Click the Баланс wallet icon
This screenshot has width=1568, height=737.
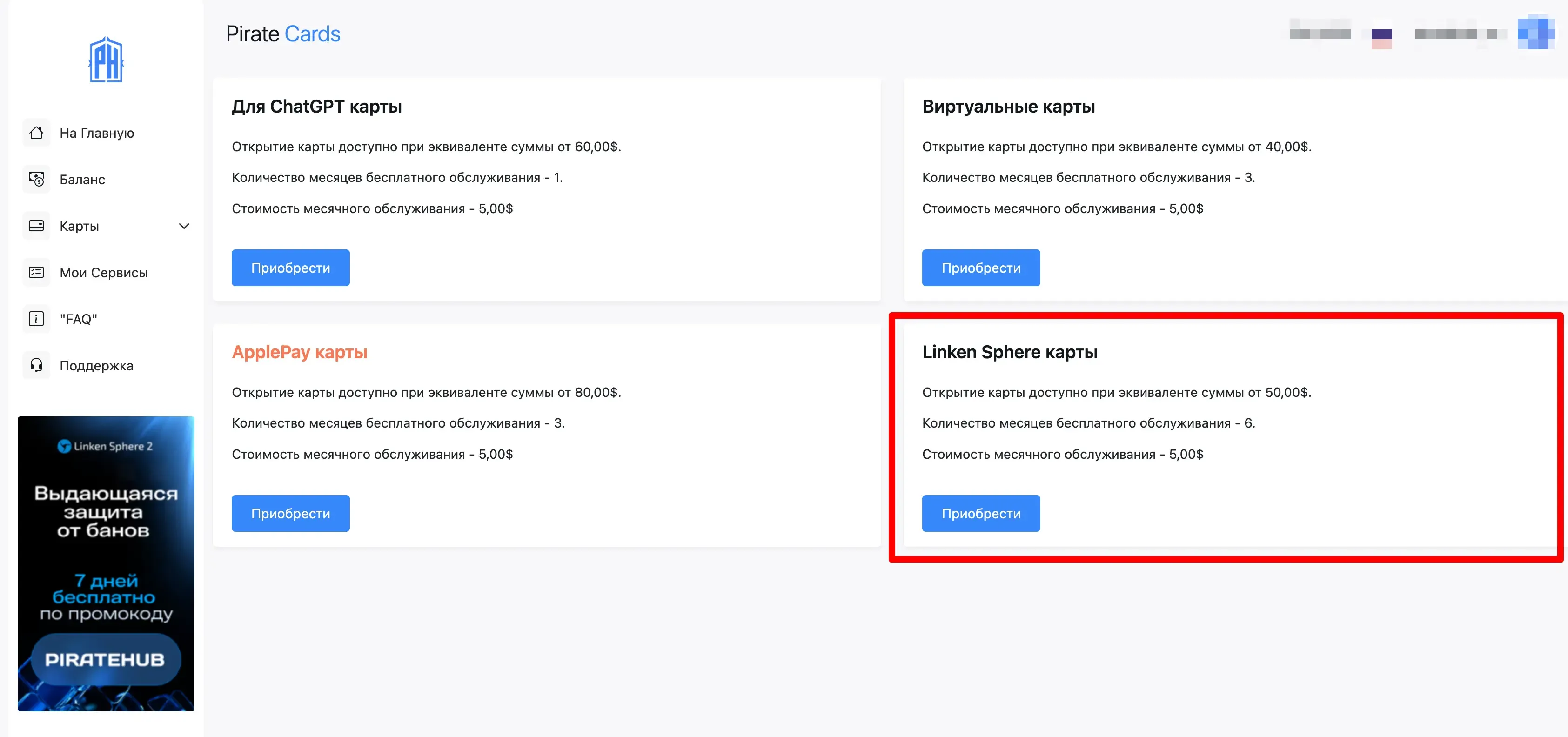point(36,179)
